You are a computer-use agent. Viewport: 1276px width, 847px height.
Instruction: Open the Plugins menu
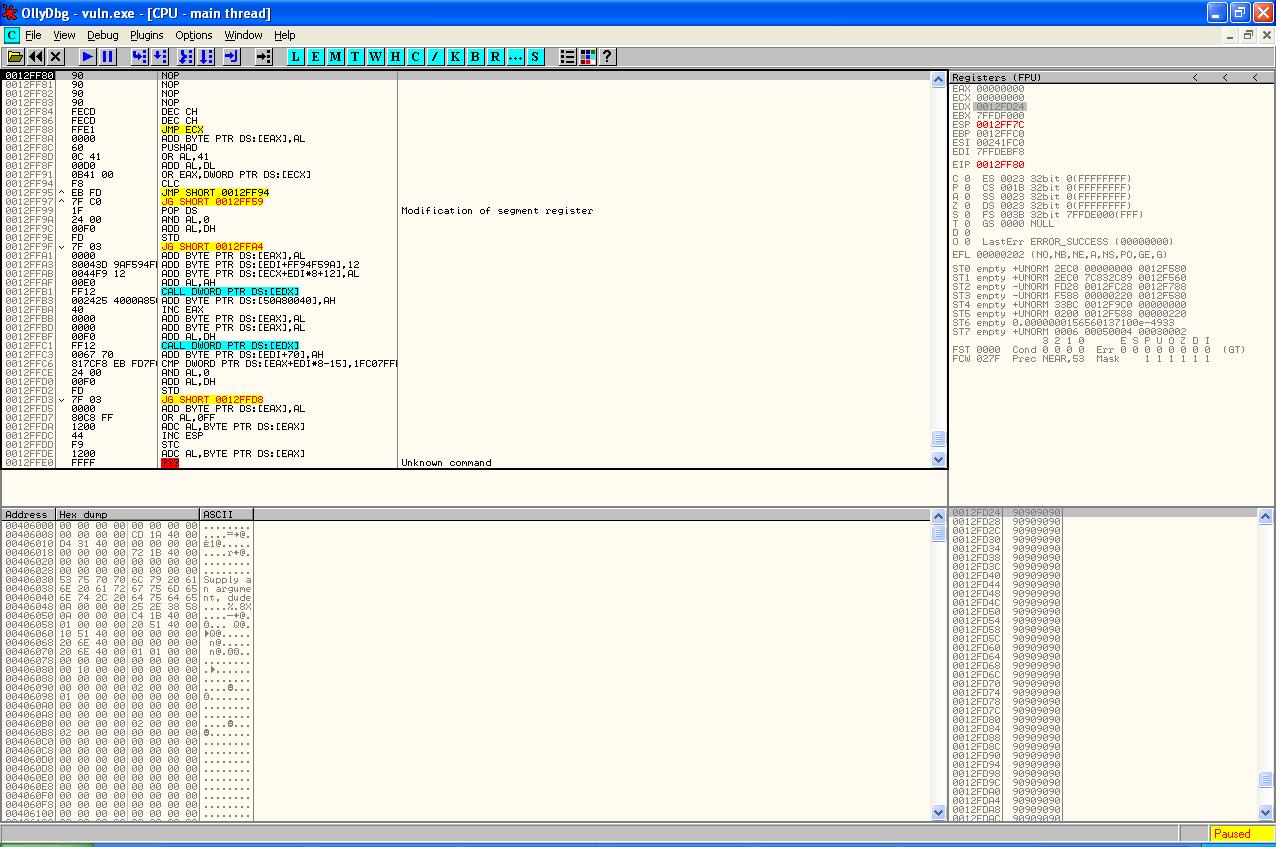pyautogui.click(x=146, y=35)
